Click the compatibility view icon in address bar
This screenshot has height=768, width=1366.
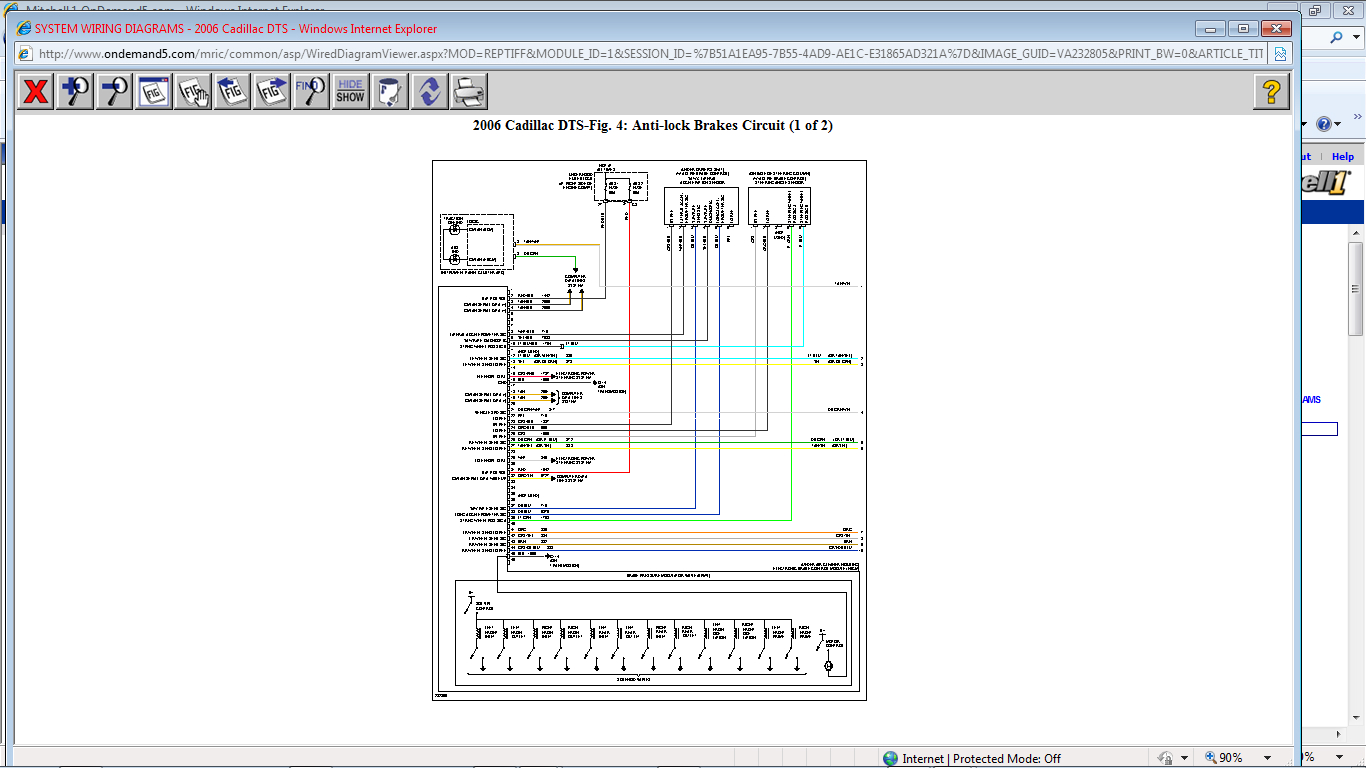point(1280,54)
